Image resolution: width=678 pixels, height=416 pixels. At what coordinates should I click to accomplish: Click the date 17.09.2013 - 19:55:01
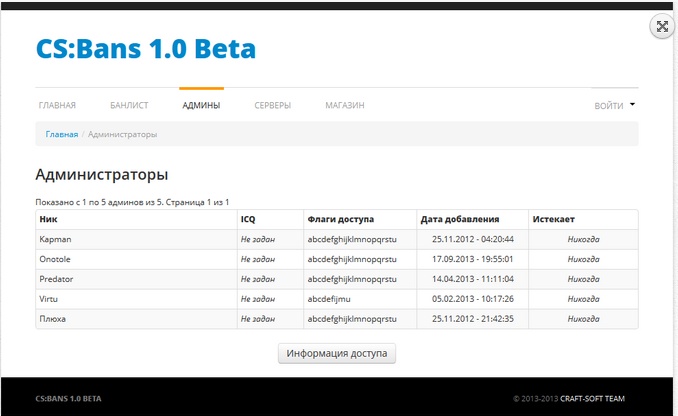pos(473,259)
